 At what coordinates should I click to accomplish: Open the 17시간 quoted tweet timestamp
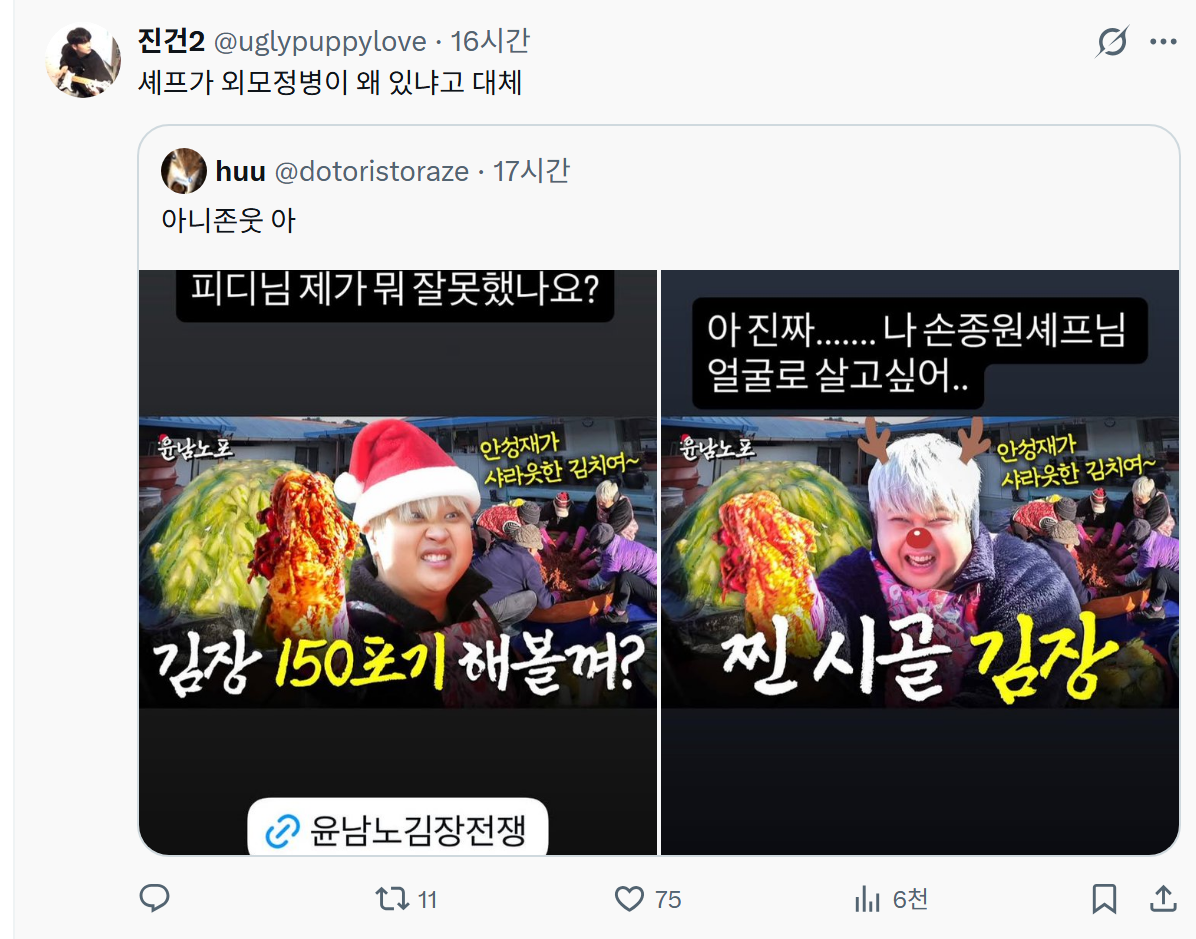point(531,172)
